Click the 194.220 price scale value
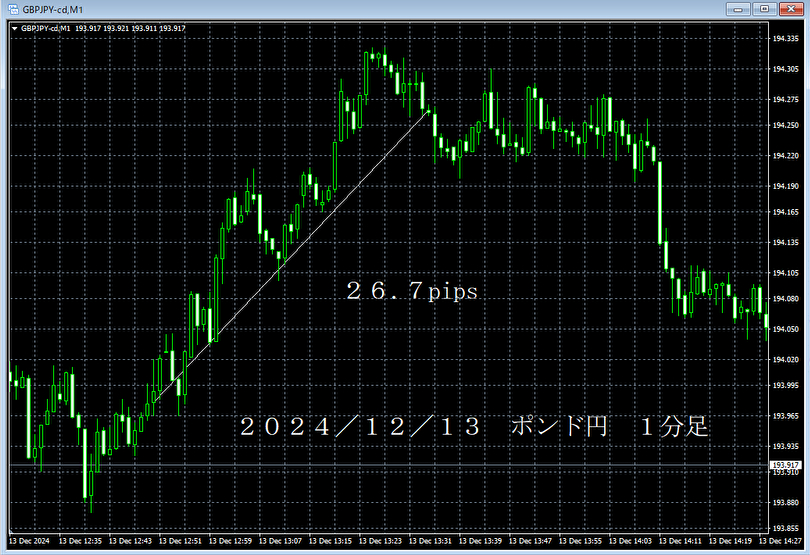 (785, 156)
